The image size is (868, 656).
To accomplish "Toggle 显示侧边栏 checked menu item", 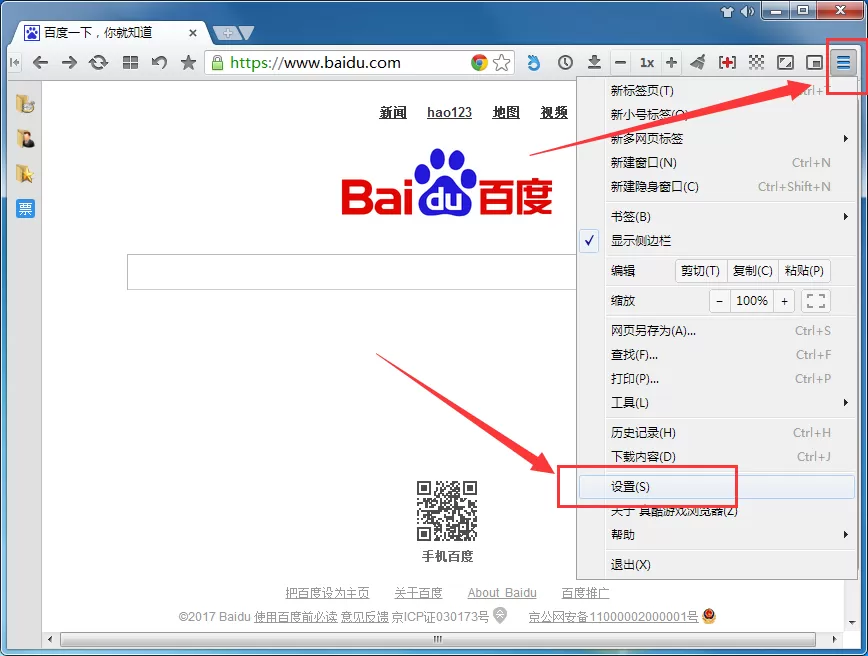I will (717, 241).
